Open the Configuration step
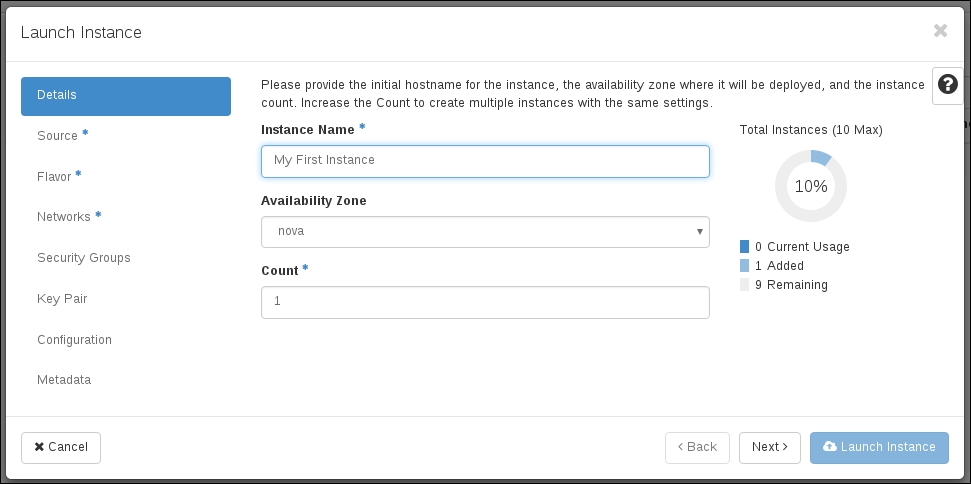 [74, 340]
